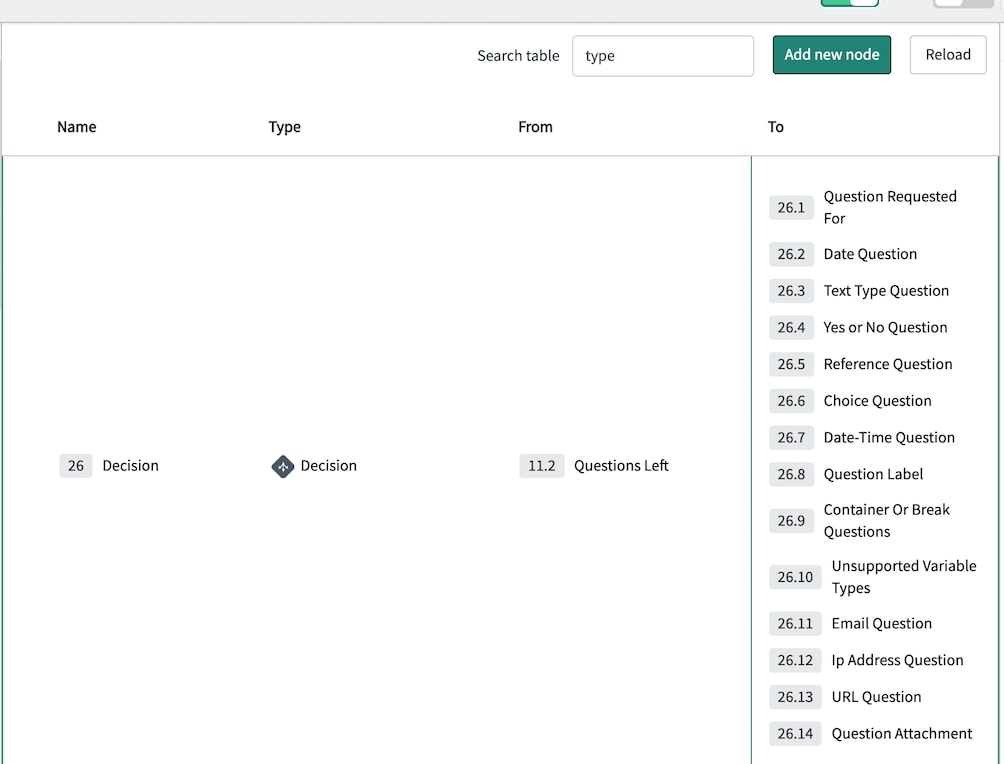Toggle the green enabled switch at top
Image resolution: width=1004 pixels, height=764 pixels.
849,3
